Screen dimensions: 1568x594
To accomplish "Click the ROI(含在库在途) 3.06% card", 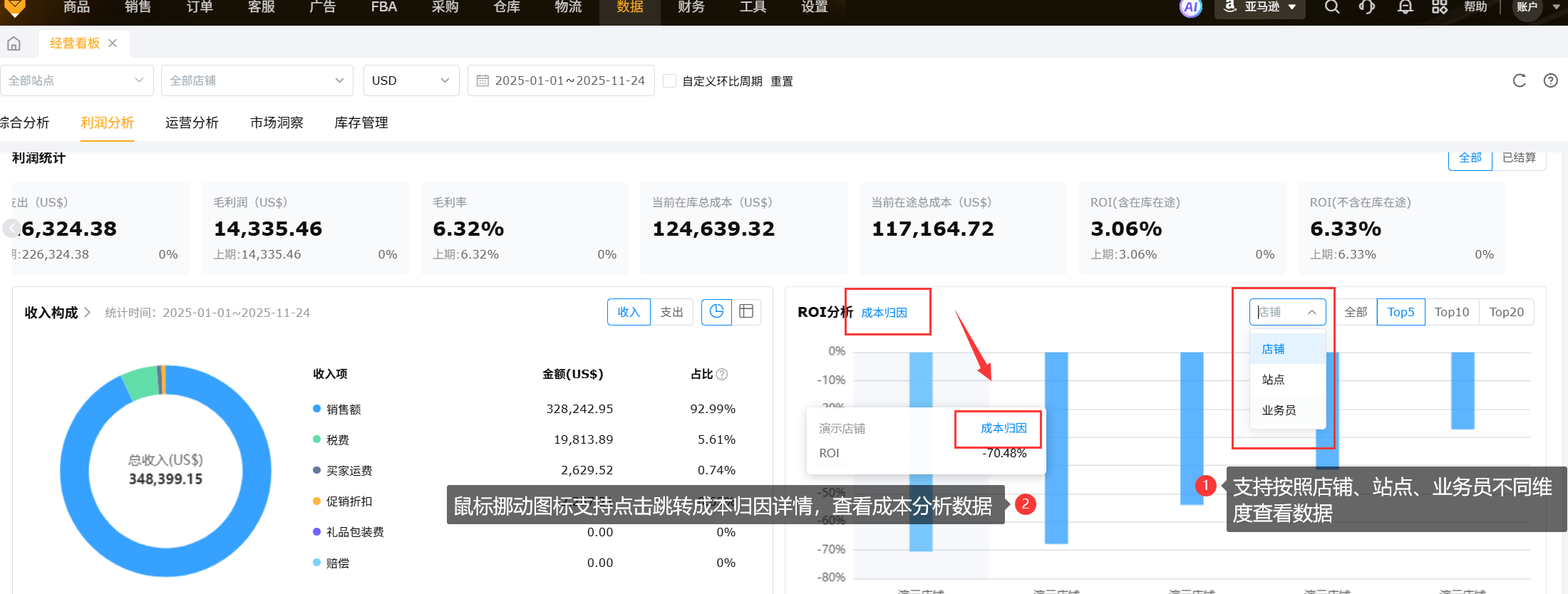I will pos(1182,229).
